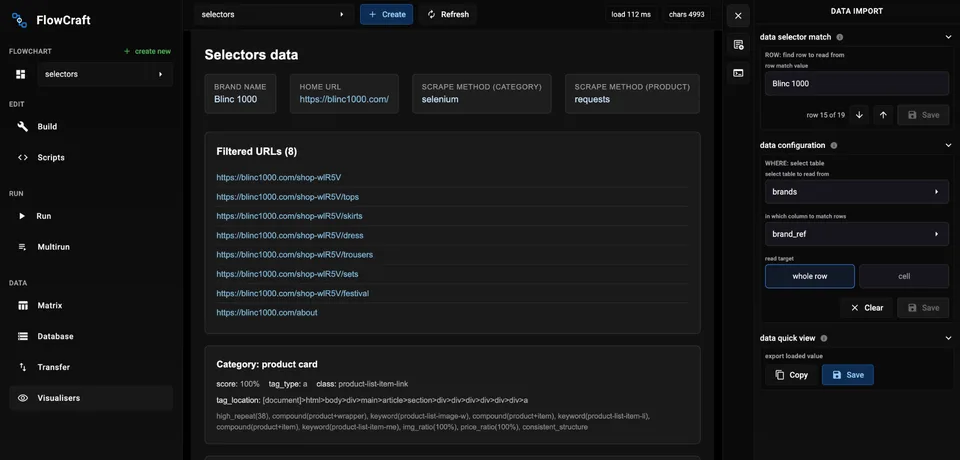The image size is (960, 460).
Task: Click the load 112 ms indicator
Action: 631,14
